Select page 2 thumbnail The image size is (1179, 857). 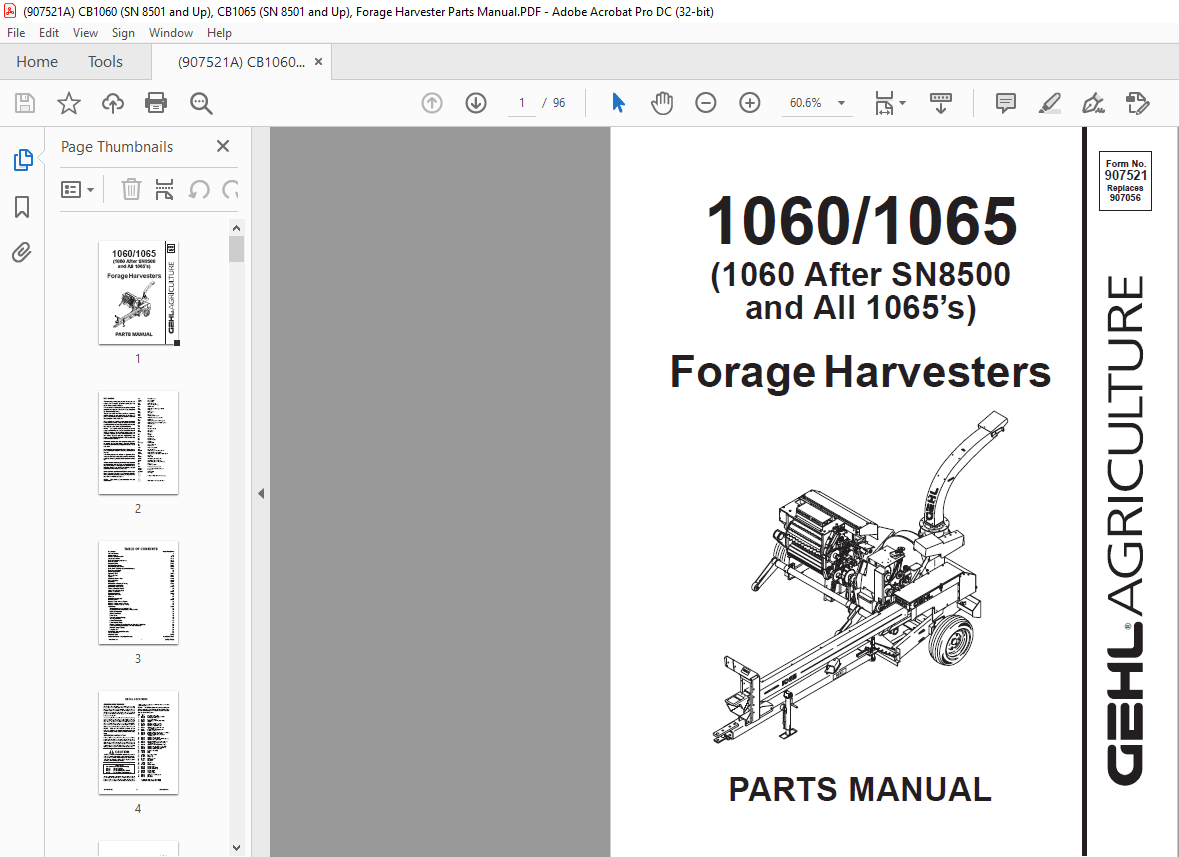point(138,442)
